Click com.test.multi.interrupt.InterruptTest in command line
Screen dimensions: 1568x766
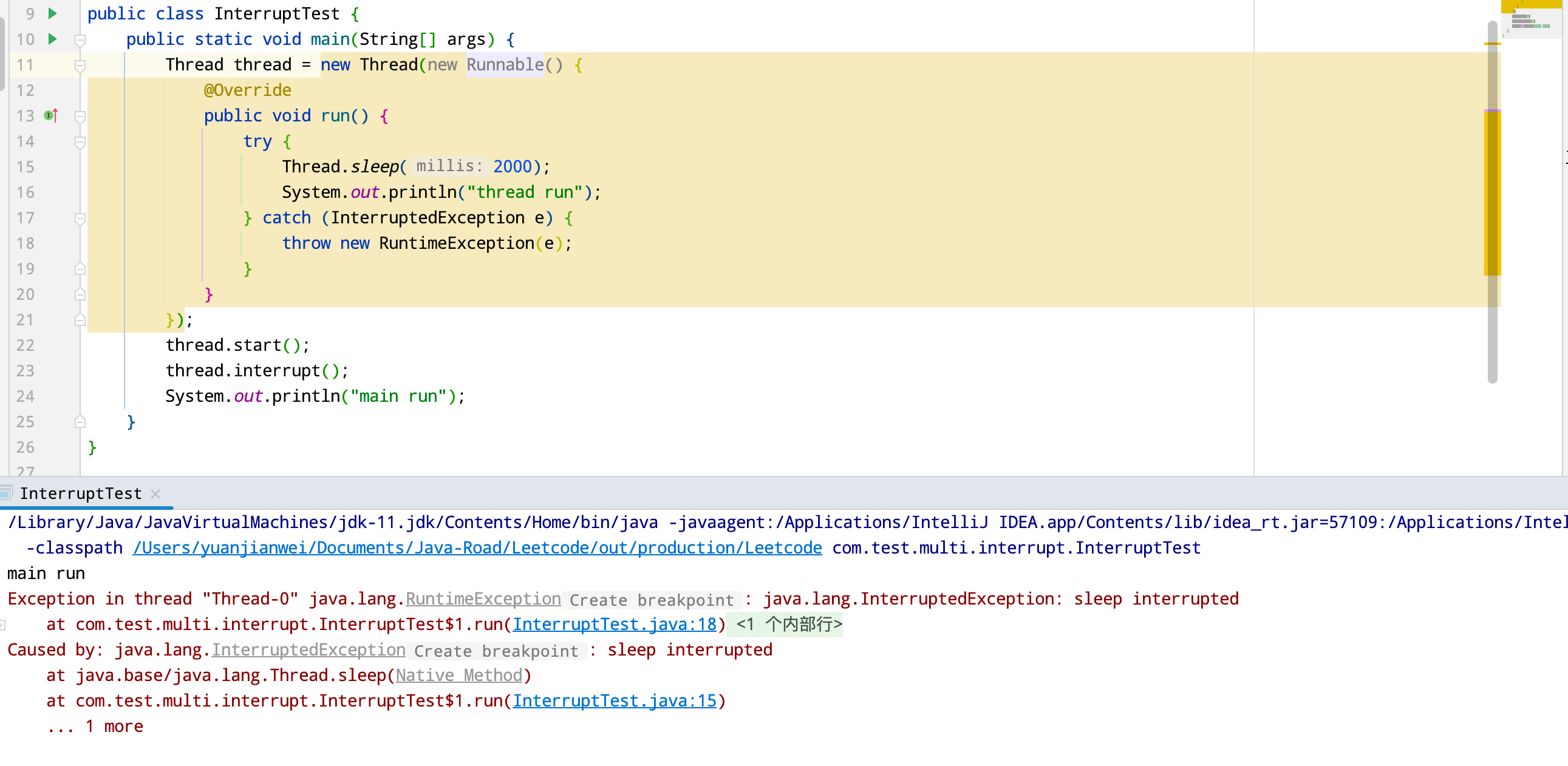[1016, 548]
